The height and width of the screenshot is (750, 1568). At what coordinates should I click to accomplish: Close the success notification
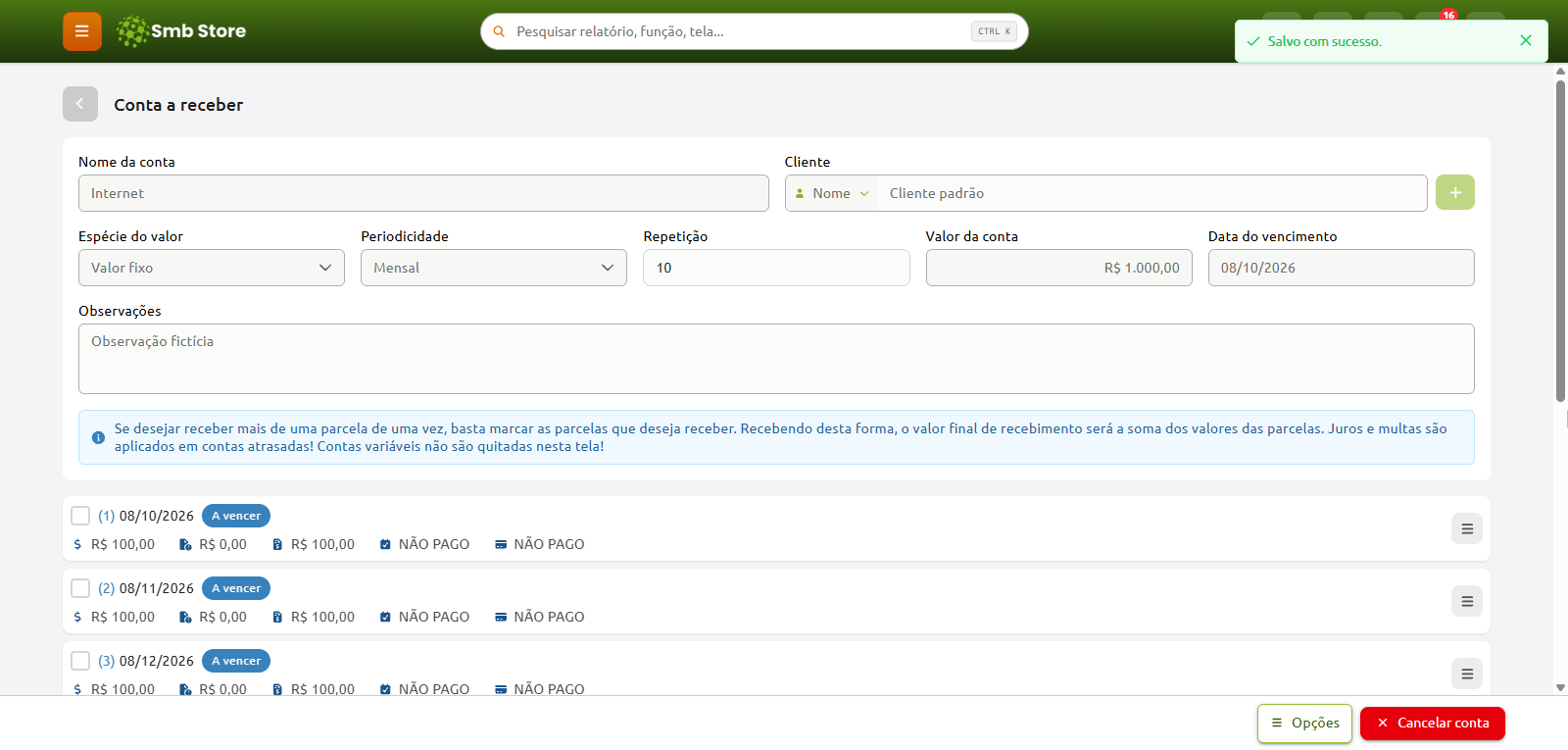(x=1526, y=40)
